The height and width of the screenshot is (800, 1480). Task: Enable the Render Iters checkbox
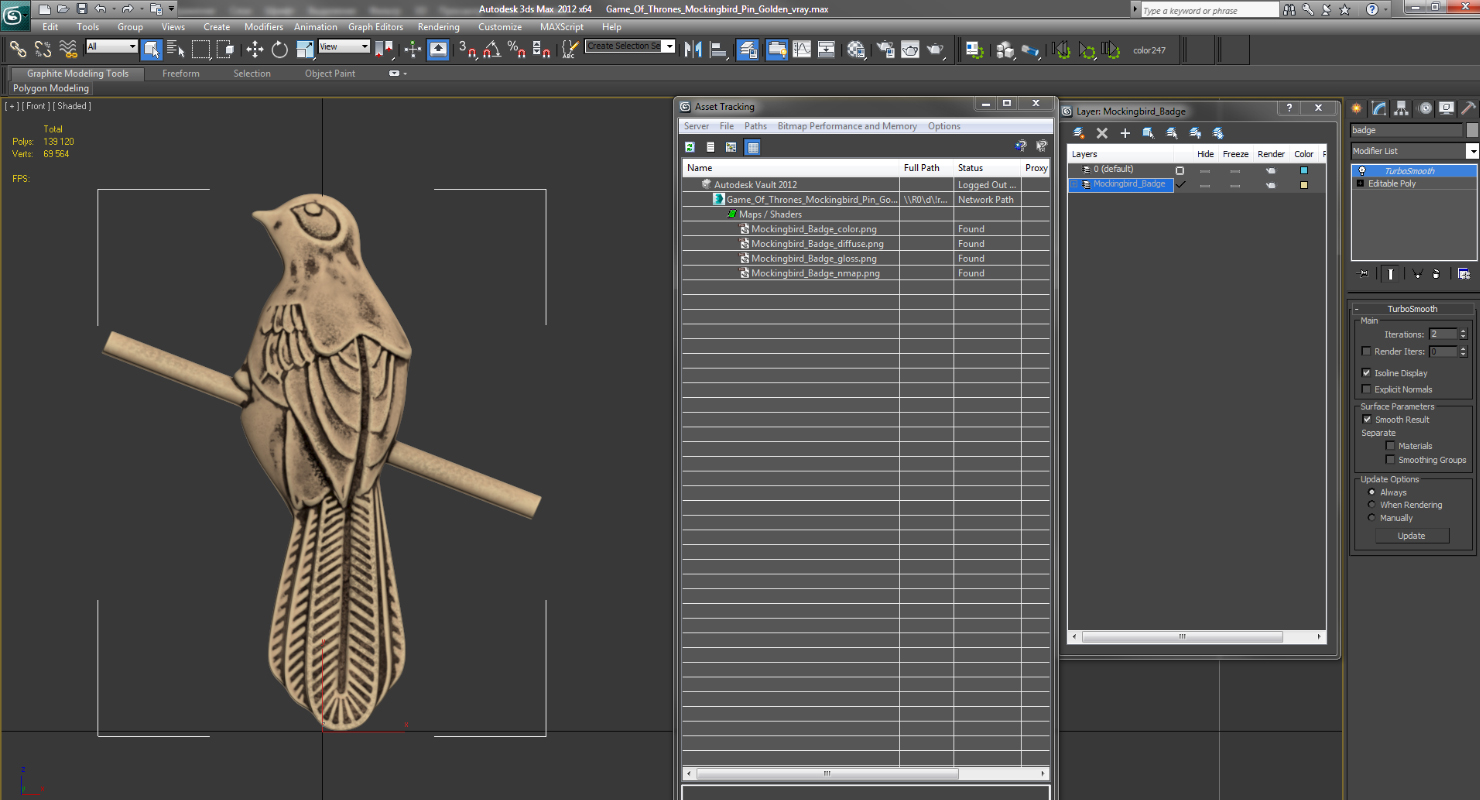coord(1366,352)
